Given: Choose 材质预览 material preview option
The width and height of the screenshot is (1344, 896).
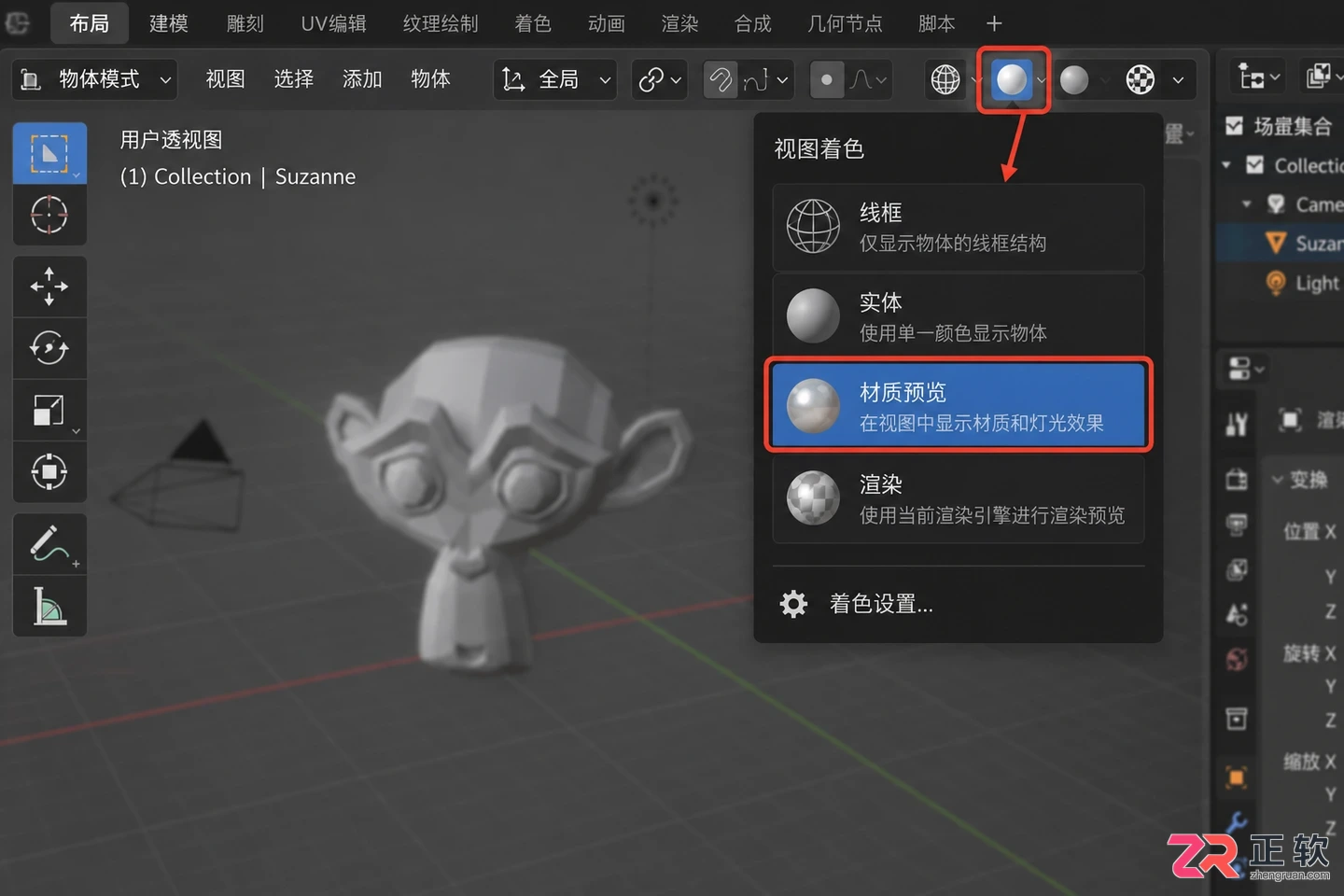Looking at the screenshot, I should coord(959,406).
